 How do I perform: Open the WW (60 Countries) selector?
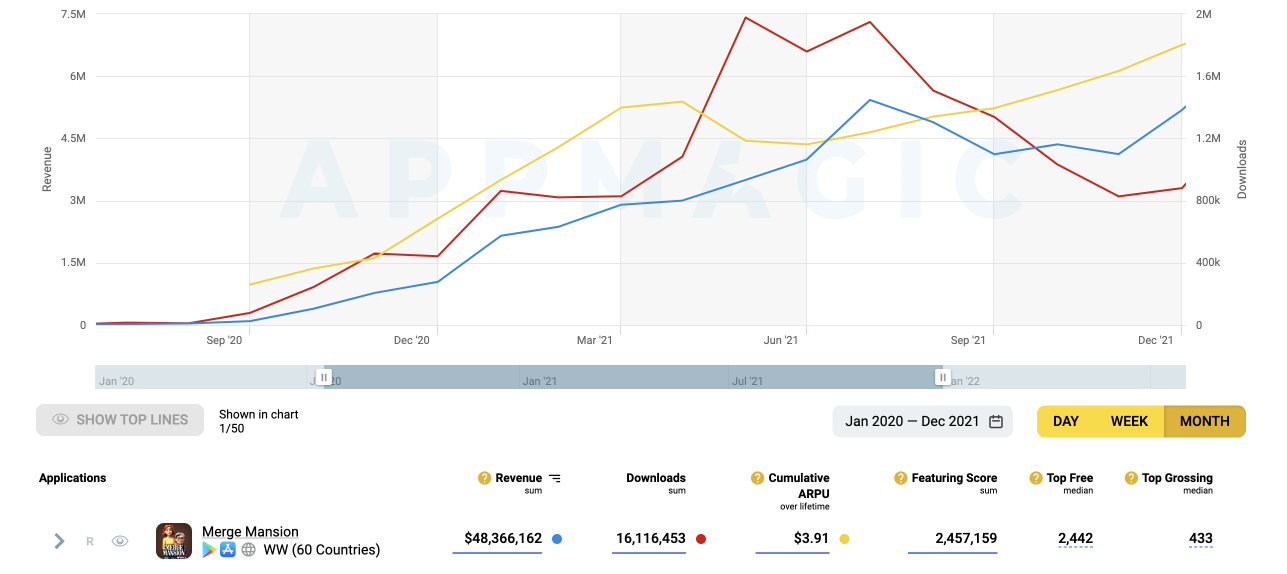click(321, 549)
